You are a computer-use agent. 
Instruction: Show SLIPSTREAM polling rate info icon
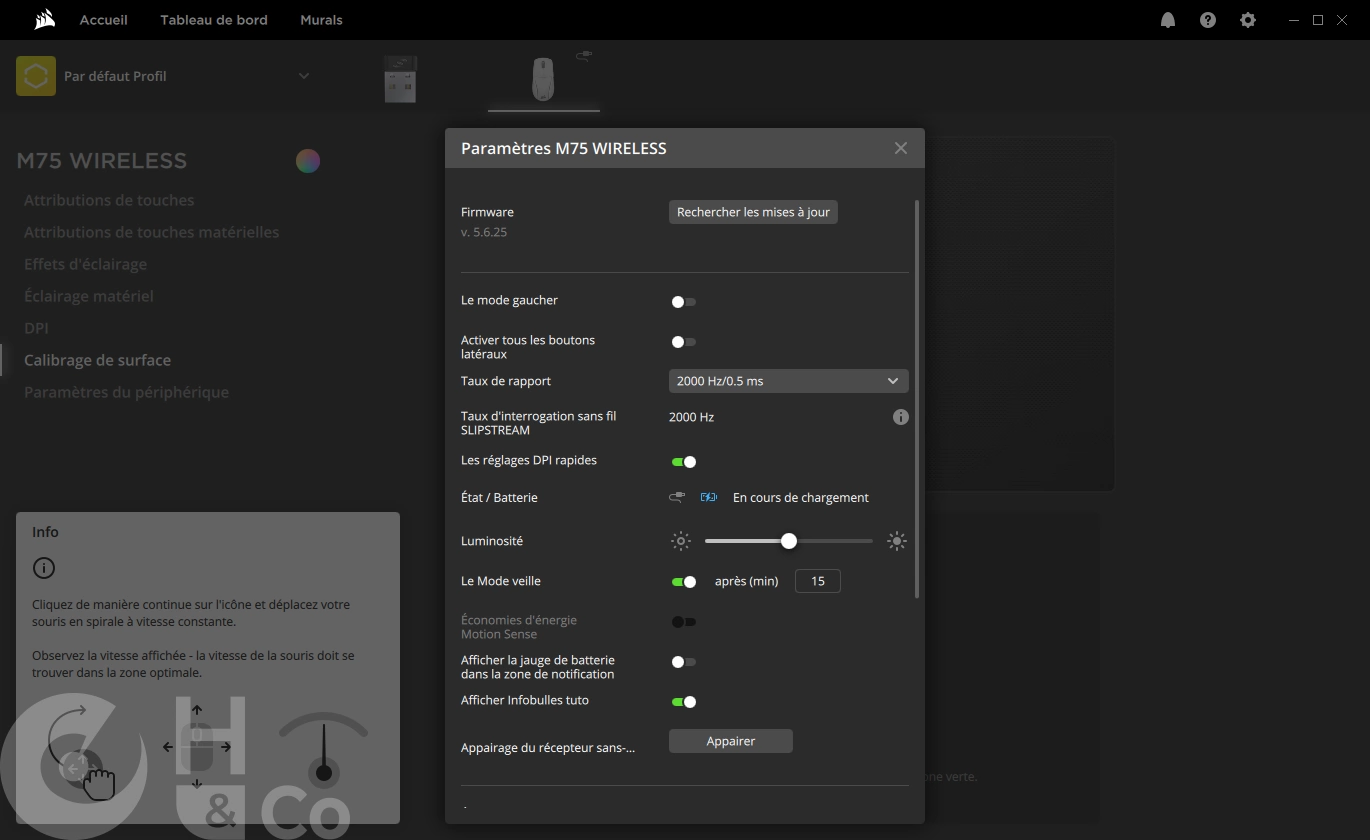[x=901, y=417]
